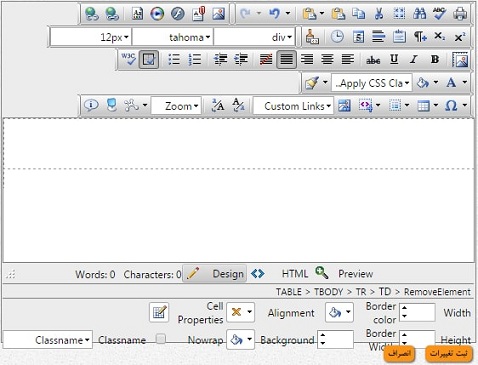Screen dimensions: 478x365
Task: Open the Image Manager icon
Action: [x=219, y=14]
